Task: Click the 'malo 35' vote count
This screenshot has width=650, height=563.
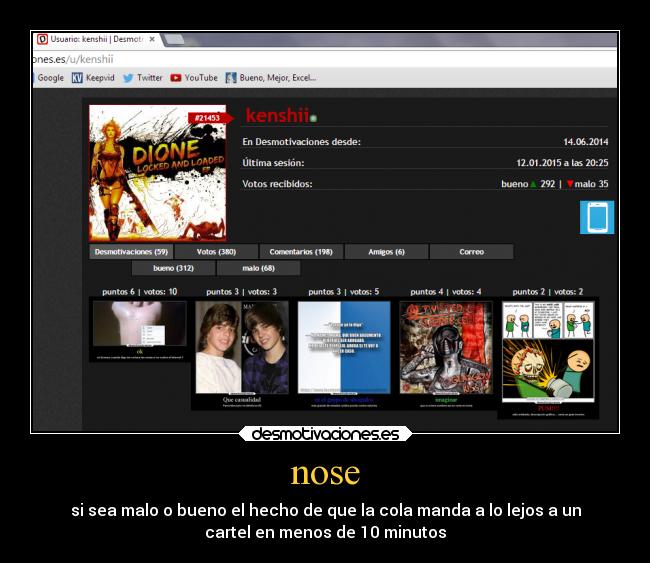Action: click(587, 184)
